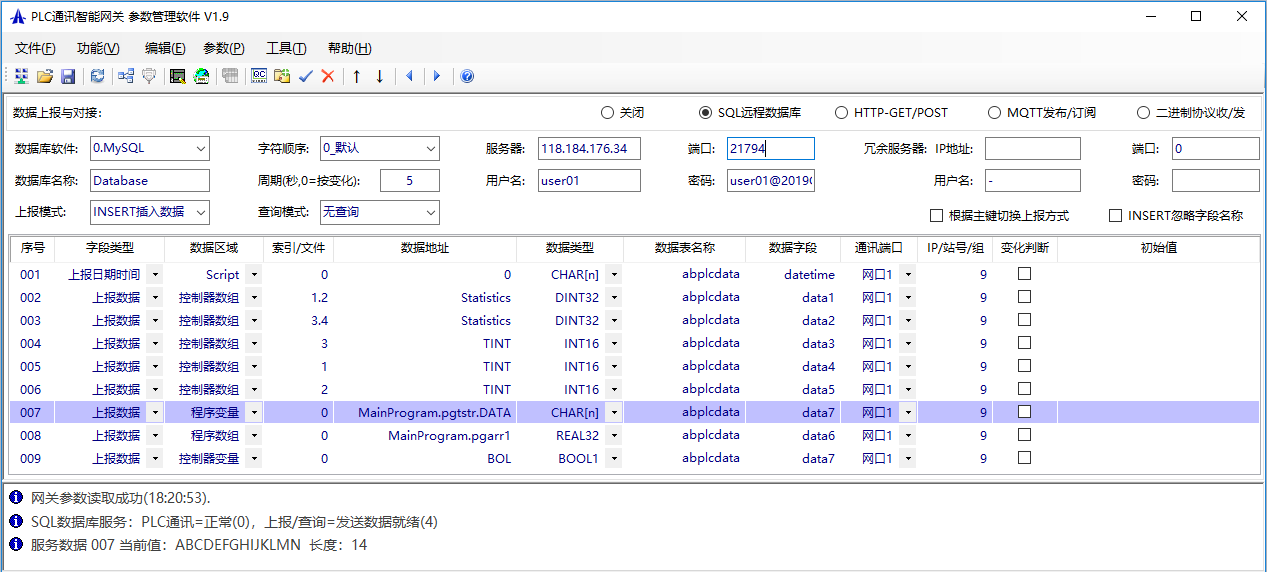1267x572 pixels.
Task: Click the open folder toolbar icon
Action: point(45,76)
